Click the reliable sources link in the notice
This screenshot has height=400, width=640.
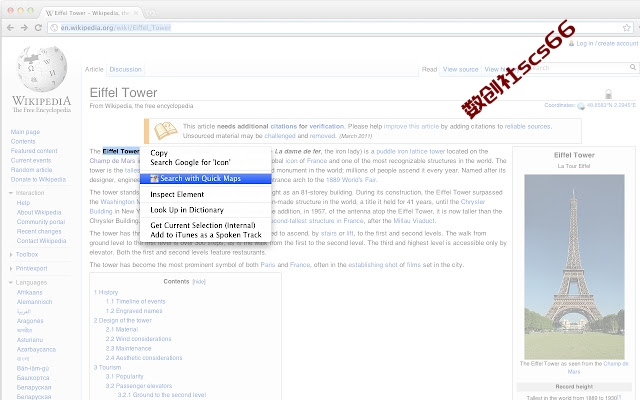click(527, 127)
